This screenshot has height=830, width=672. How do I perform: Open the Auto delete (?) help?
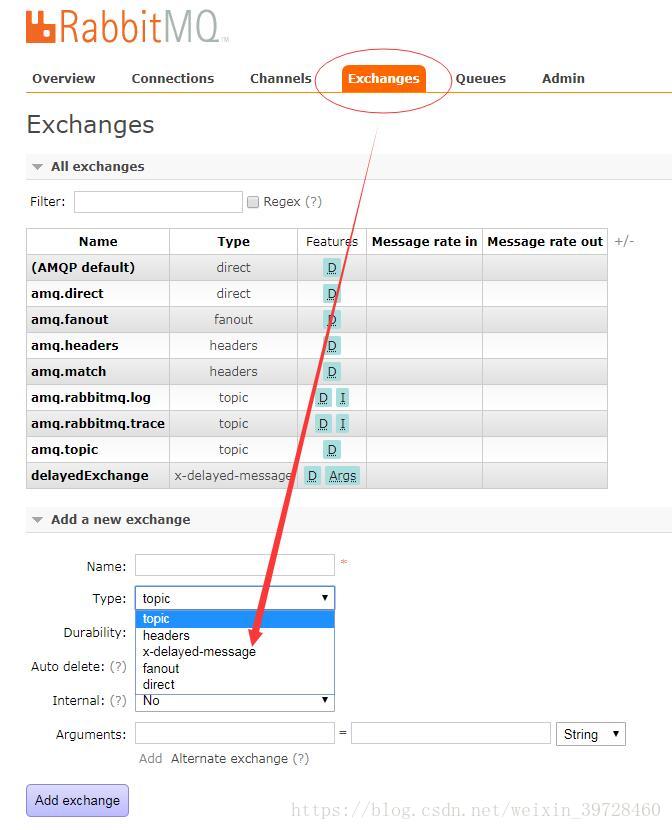point(118,666)
